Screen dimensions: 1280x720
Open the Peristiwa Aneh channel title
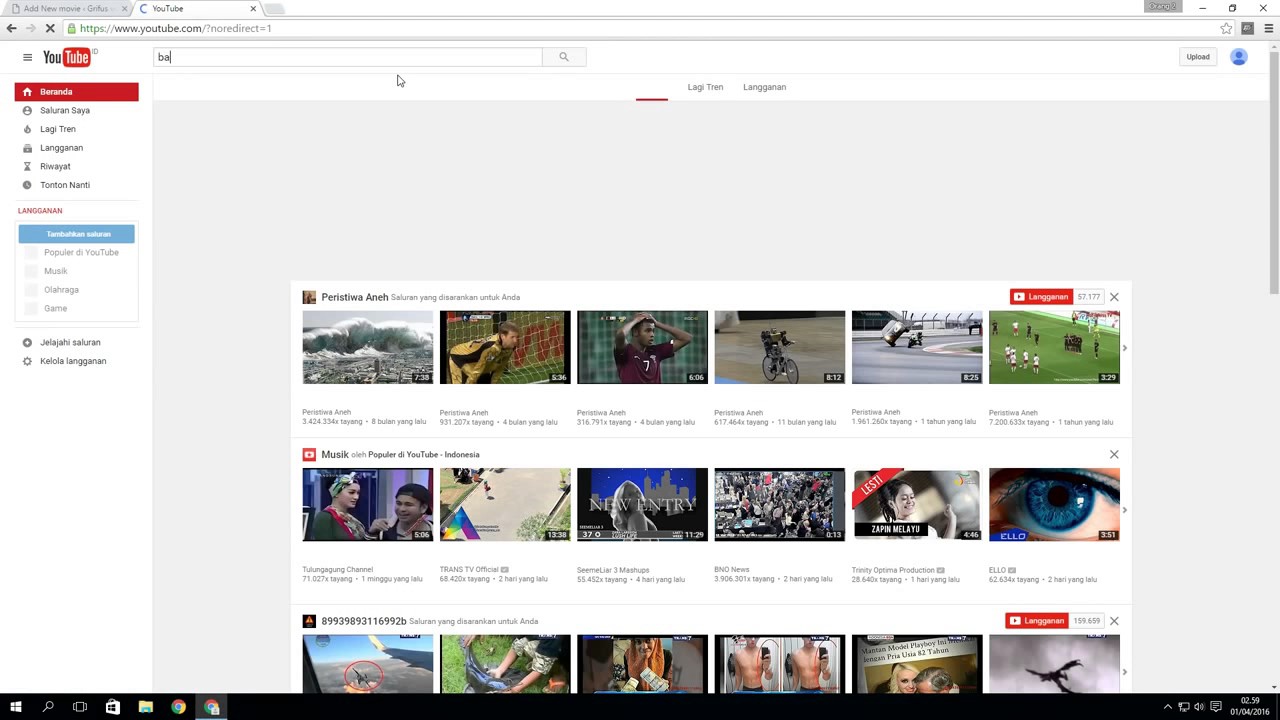pyautogui.click(x=354, y=297)
